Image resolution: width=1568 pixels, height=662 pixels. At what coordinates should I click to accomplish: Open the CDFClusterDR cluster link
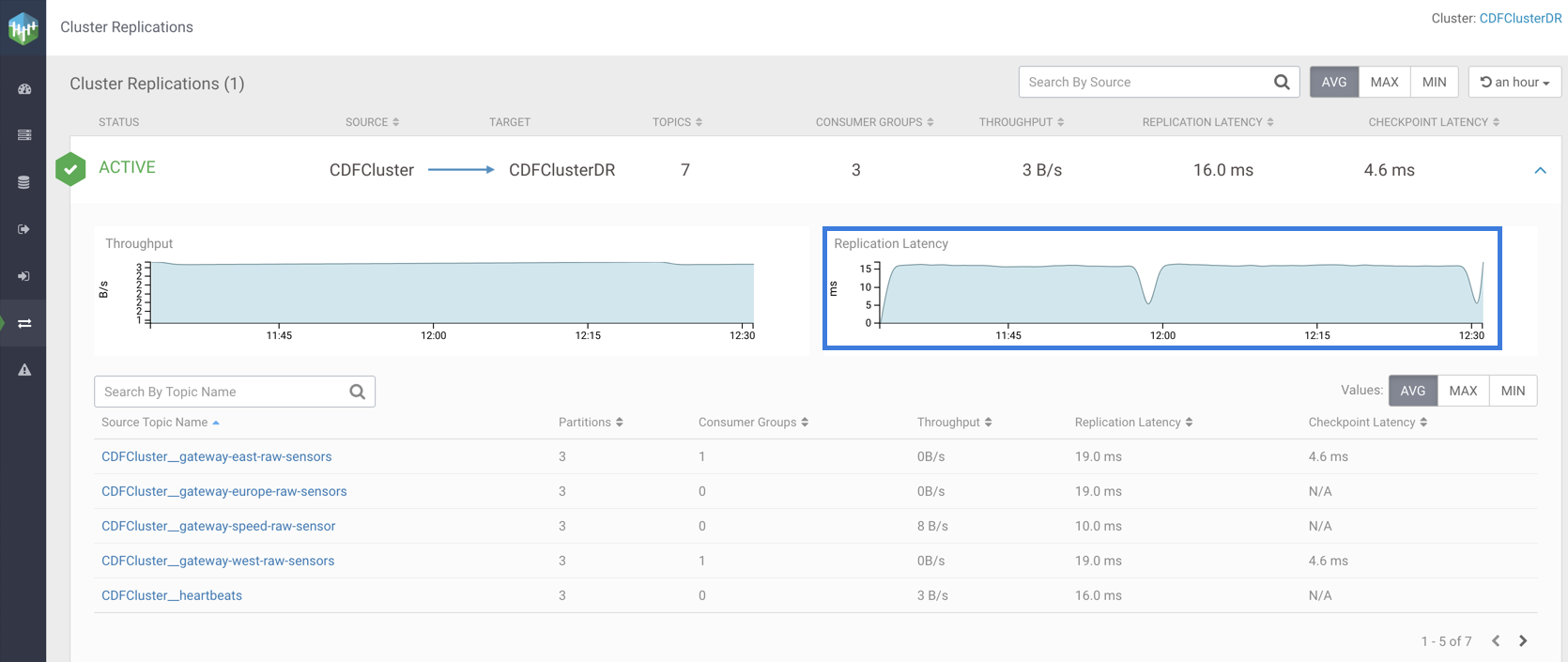[1520, 19]
